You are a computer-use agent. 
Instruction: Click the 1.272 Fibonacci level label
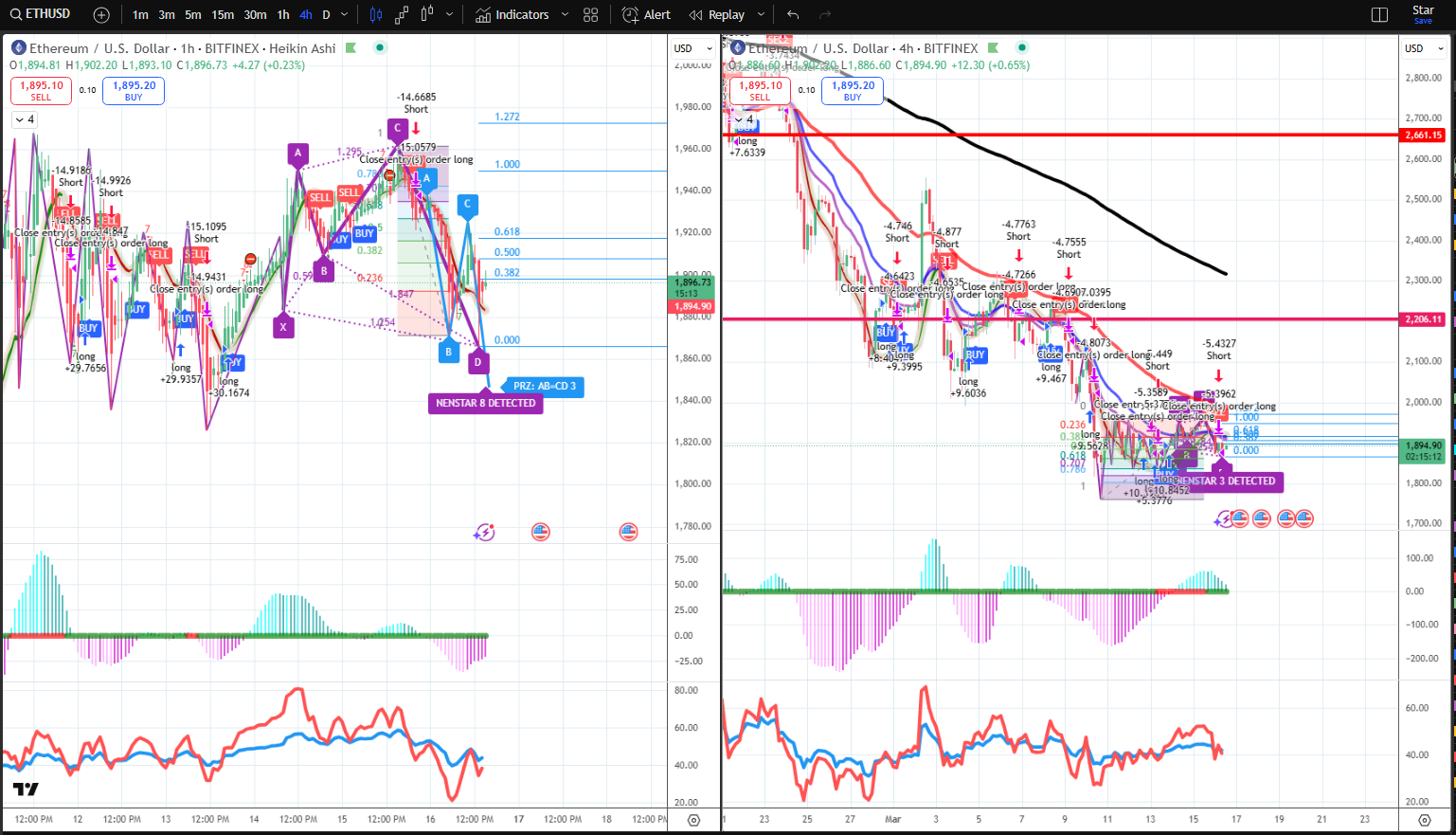point(507,117)
